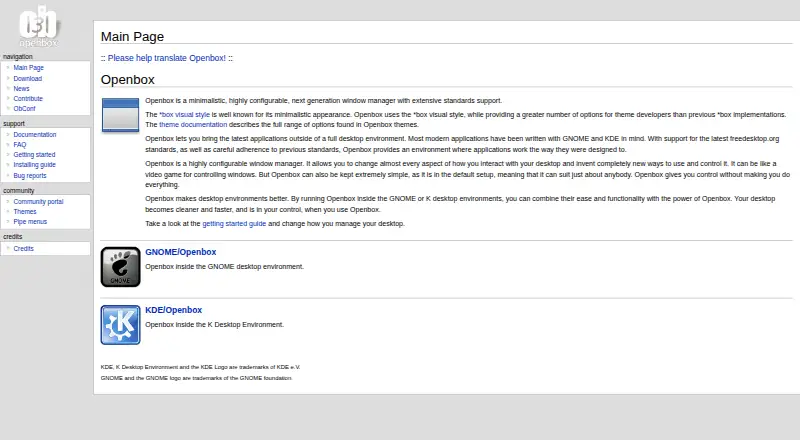
Task: Click 'Please help translate Openbox!' link
Action: (167, 58)
